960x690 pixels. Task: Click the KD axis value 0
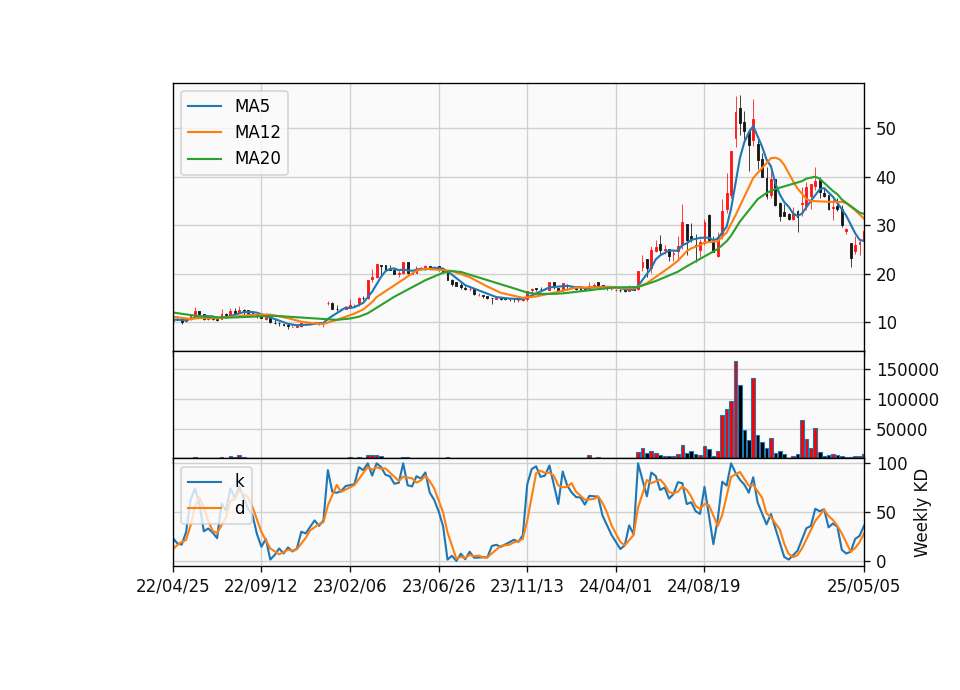coord(881,561)
